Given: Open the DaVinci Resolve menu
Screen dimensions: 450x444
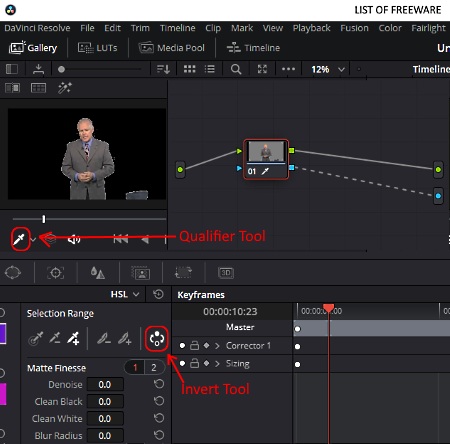Looking at the screenshot, I should coord(37,28).
